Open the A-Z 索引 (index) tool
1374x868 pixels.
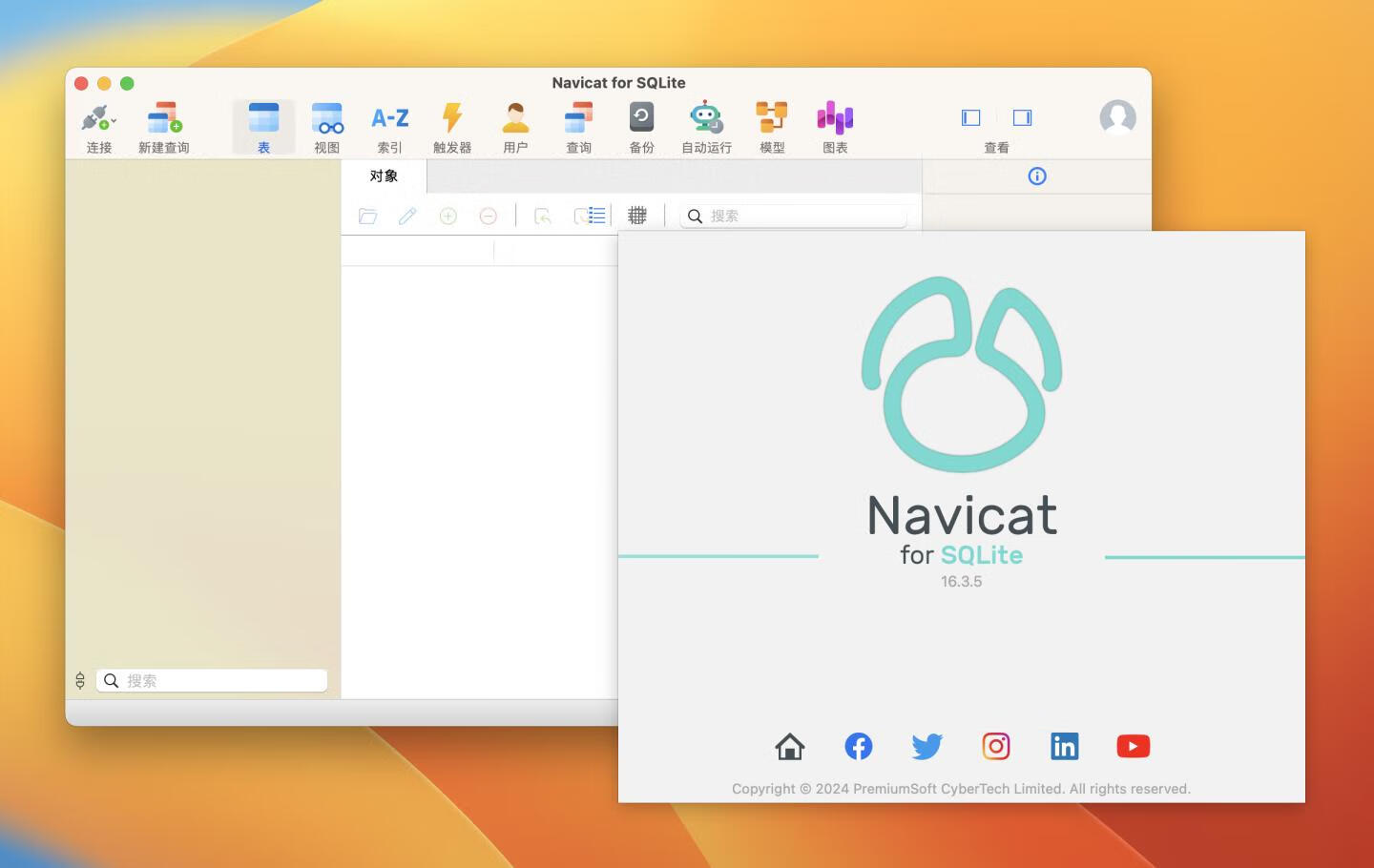click(x=389, y=125)
